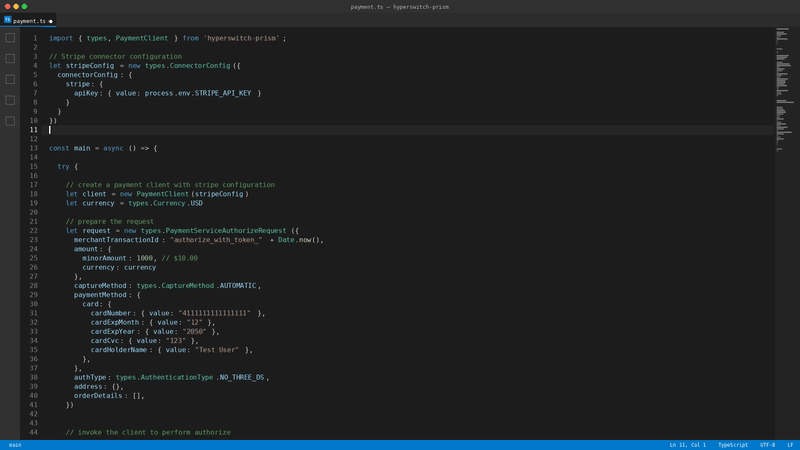Change LF end-of-line sequence

(790, 445)
